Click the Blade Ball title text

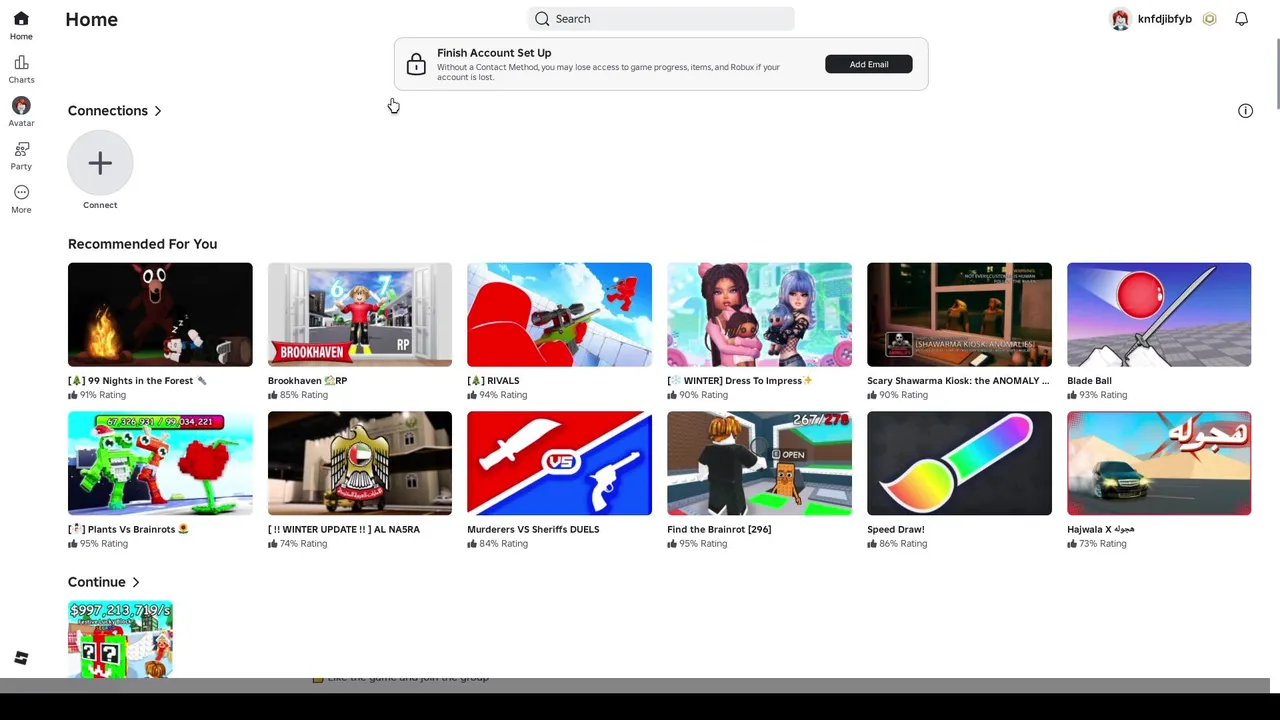1089,381
